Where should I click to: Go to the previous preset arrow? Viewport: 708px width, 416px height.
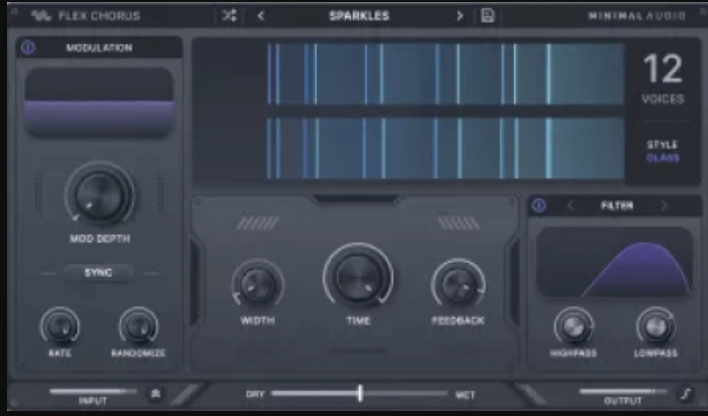coord(261,16)
